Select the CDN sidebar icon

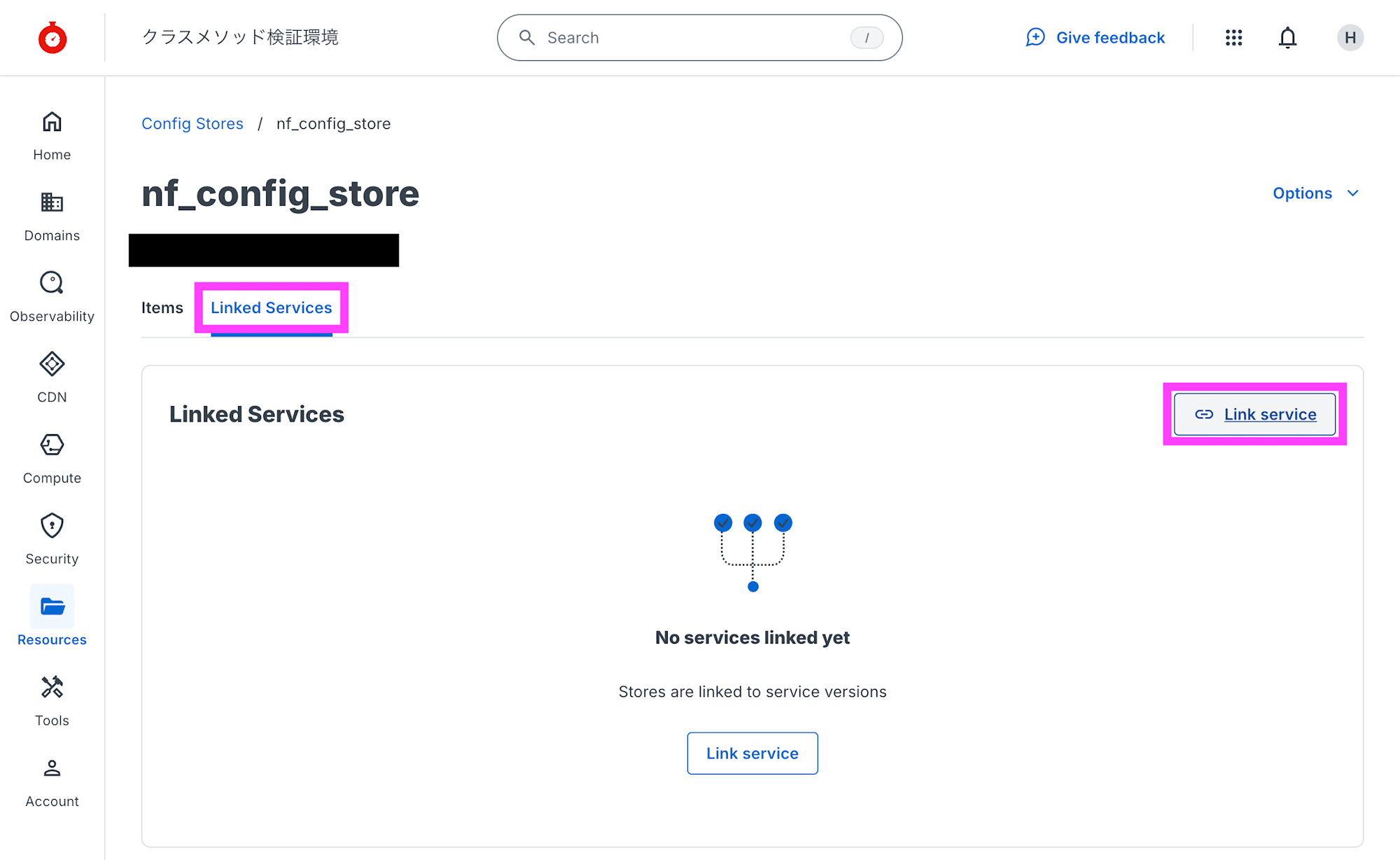tap(52, 377)
